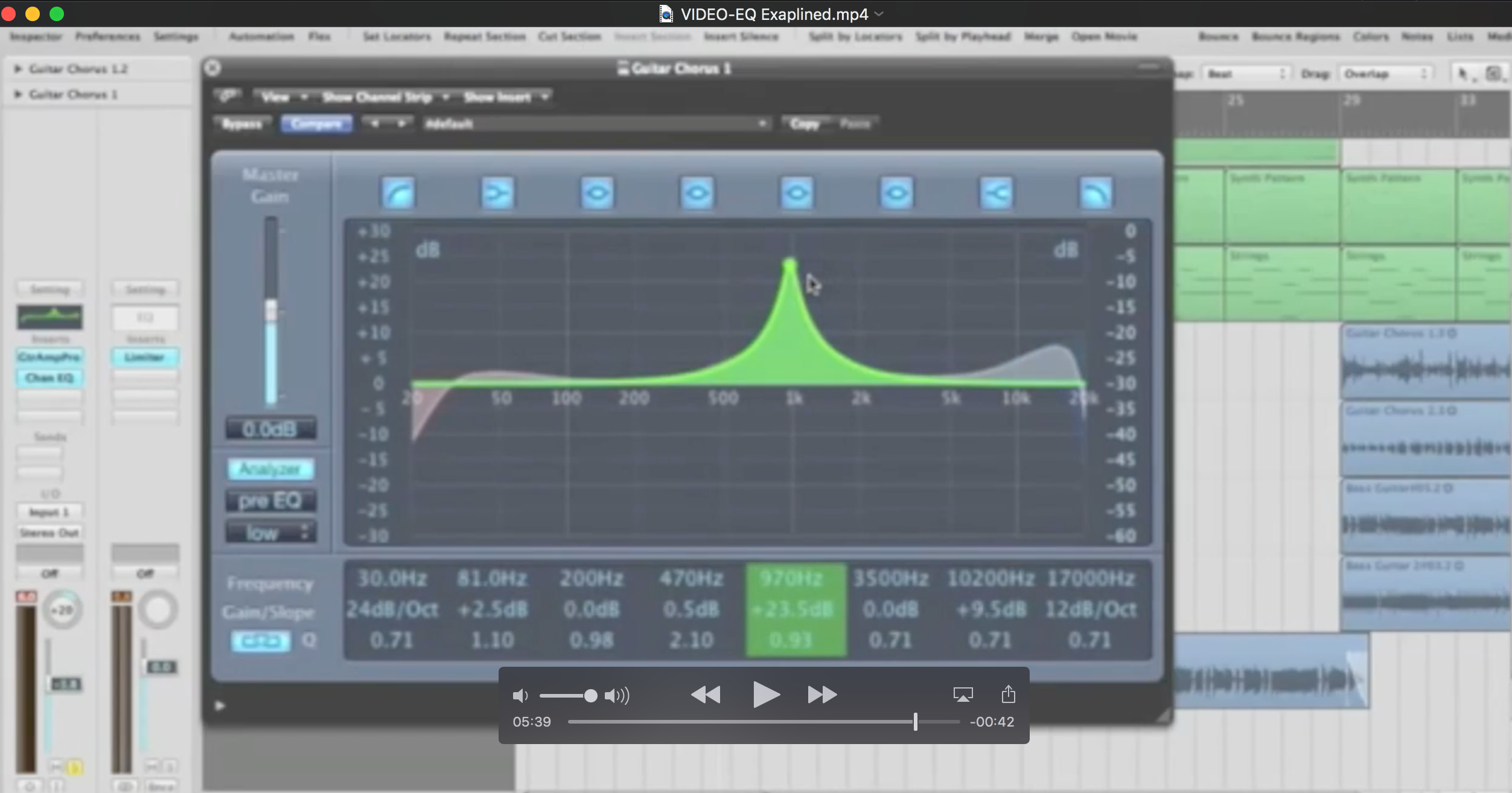
Task: Select the low shelf filter band icon
Action: coord(496,193)
